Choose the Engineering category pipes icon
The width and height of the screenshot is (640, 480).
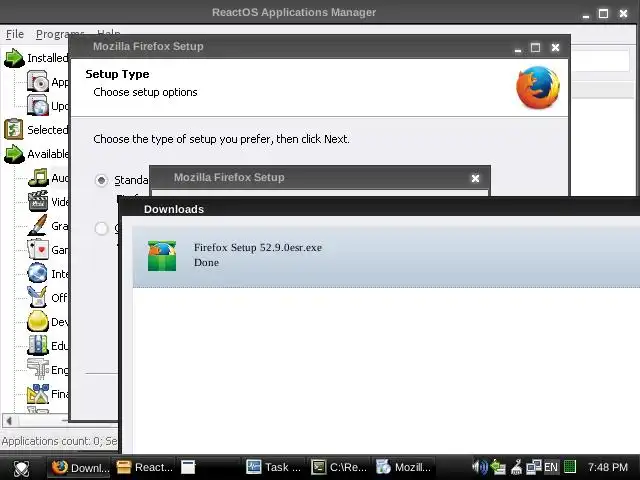[38, 369]
